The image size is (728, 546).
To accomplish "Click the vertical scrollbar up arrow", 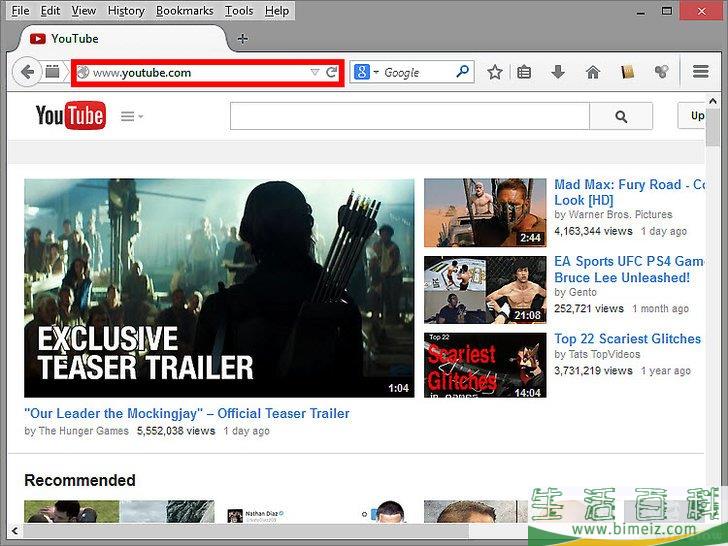I will pos(713,100).
